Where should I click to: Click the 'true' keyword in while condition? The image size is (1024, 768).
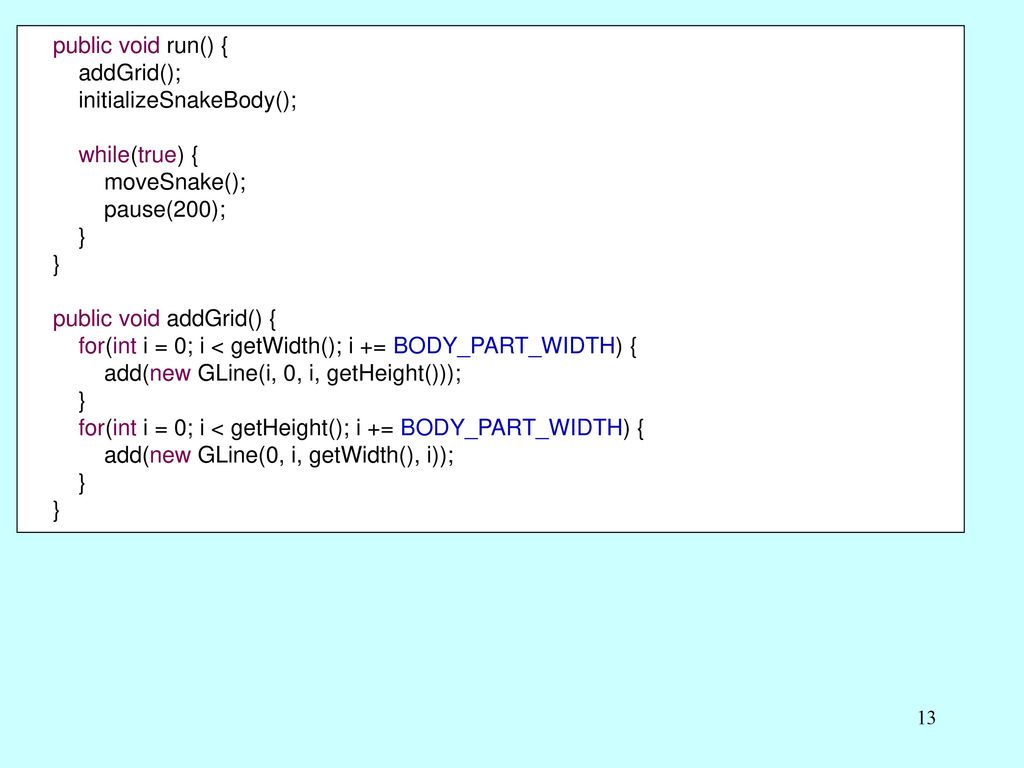click(157, 155)
